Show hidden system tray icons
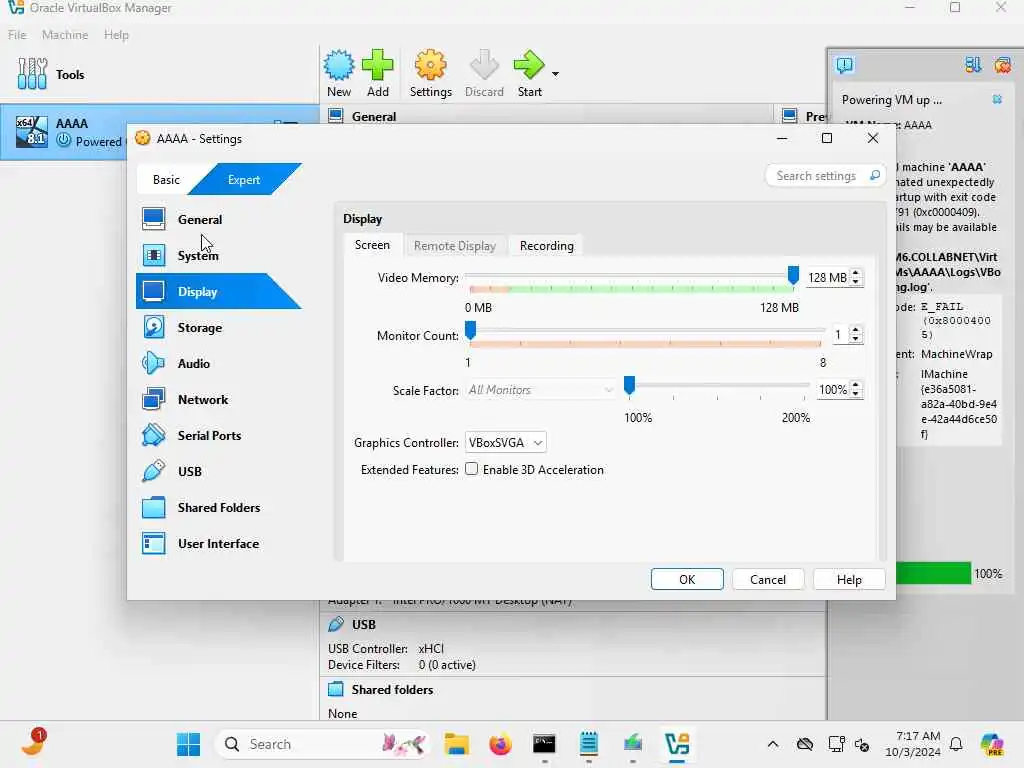 click(x=773, y=744)
